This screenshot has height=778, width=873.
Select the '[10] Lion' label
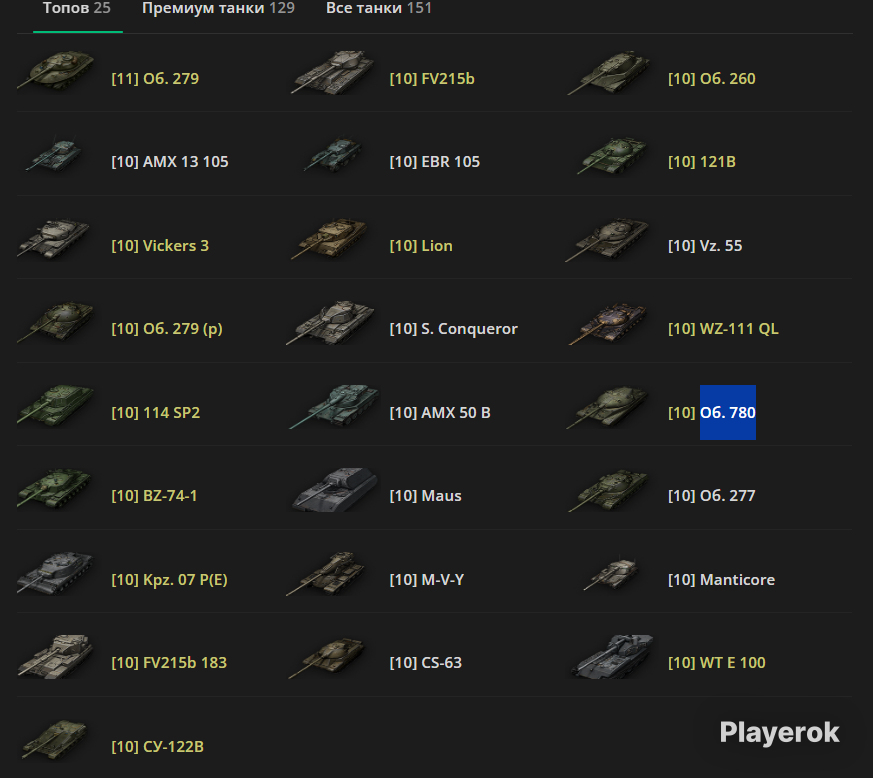click(421, 246)
